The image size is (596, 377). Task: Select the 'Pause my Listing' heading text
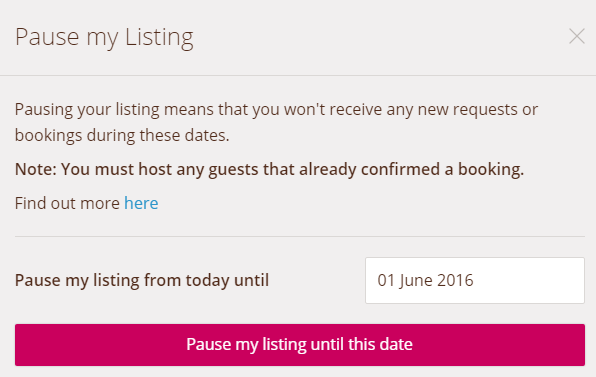[x=104, y=38]
